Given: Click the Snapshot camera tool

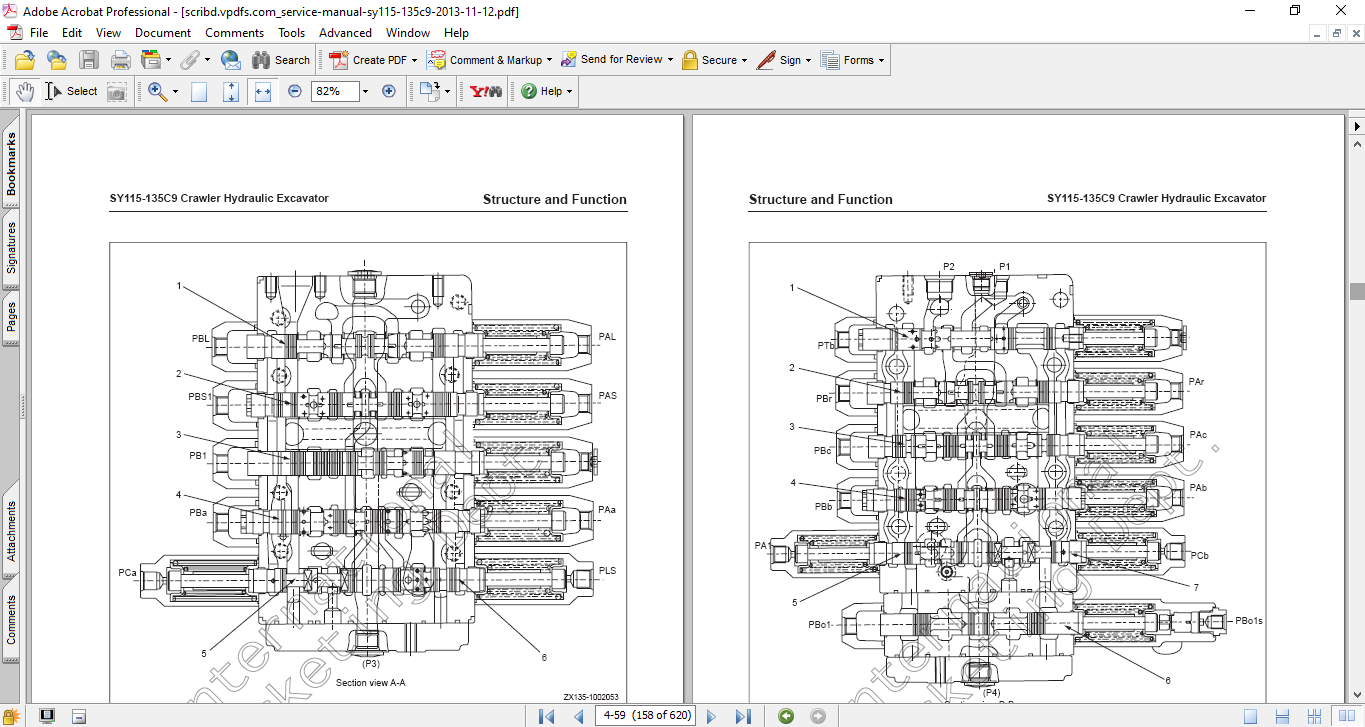Looking at the screenshot, I should click(117, 91).
